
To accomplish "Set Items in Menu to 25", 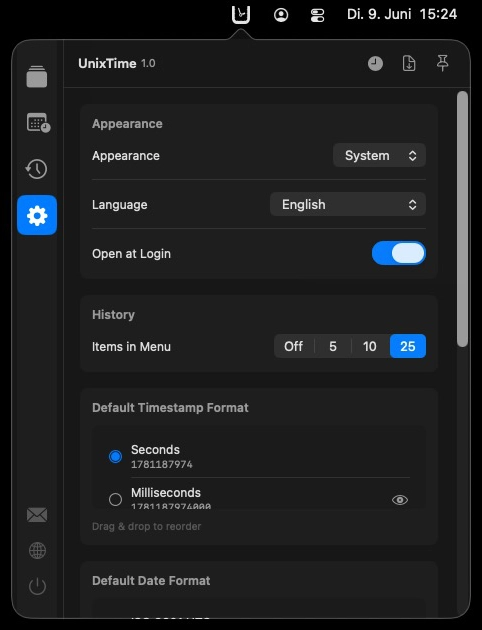I will click(x=408, y=346).
